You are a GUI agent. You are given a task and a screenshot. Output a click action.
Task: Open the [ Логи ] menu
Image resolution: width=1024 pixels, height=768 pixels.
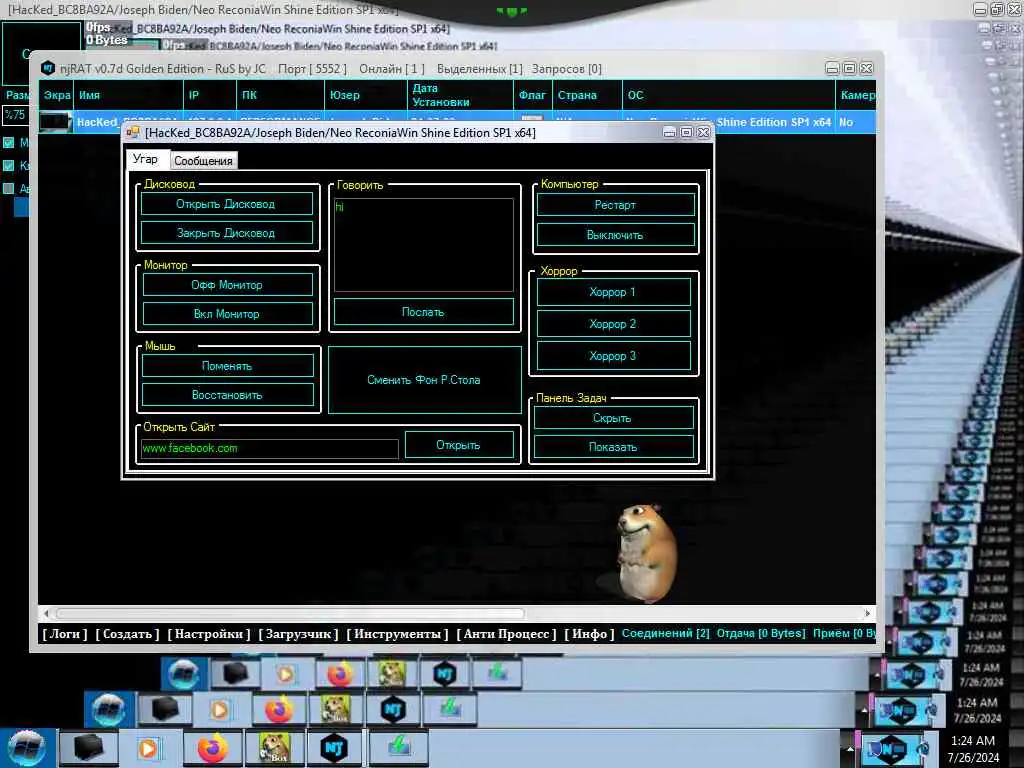[65, 633]
